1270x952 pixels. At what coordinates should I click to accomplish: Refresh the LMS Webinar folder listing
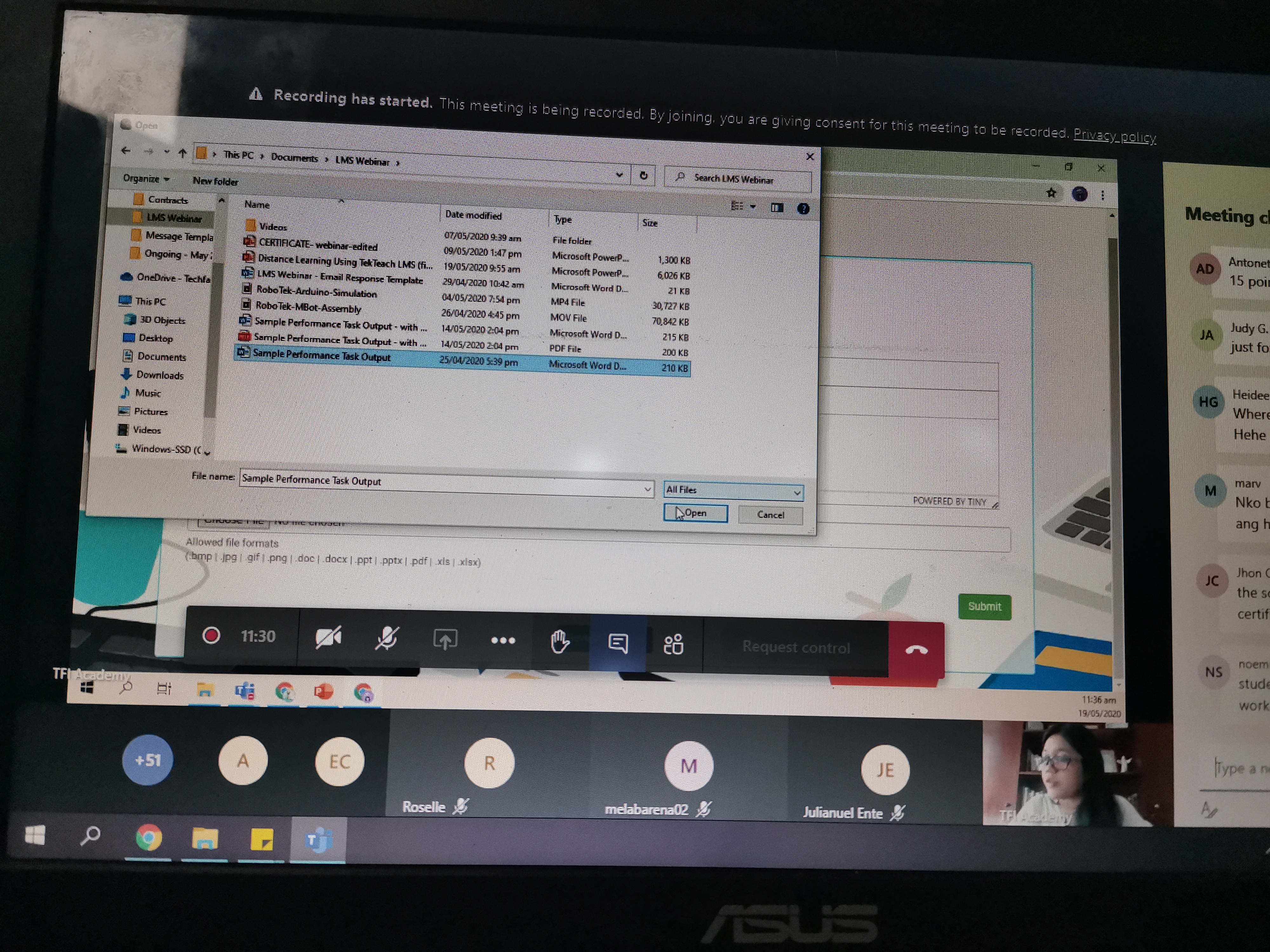(644, 175)
